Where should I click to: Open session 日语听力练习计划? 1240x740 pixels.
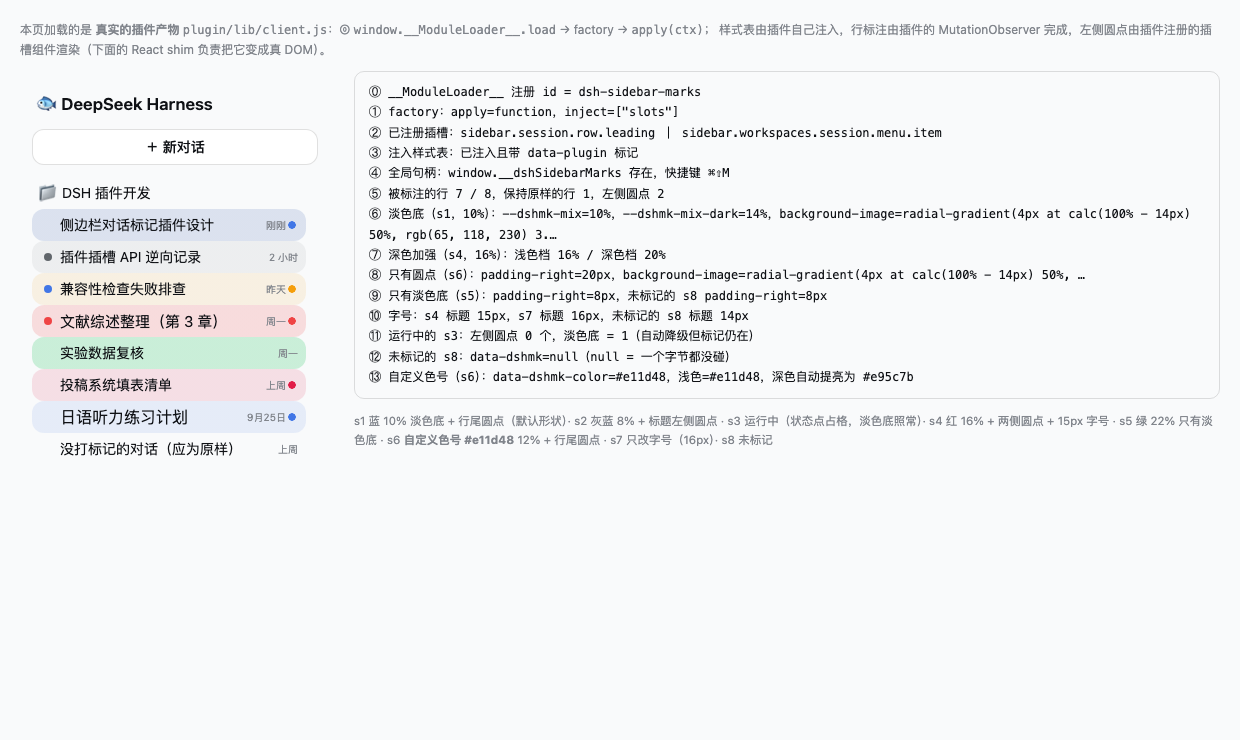(169, 417)
